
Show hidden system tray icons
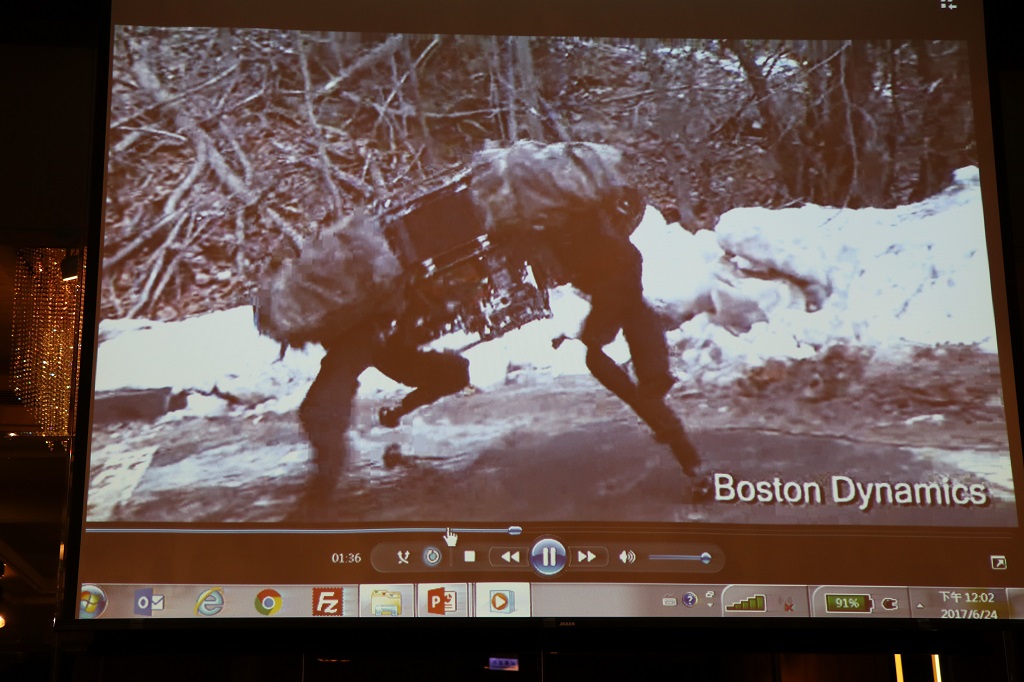click(x=919, y=605)
